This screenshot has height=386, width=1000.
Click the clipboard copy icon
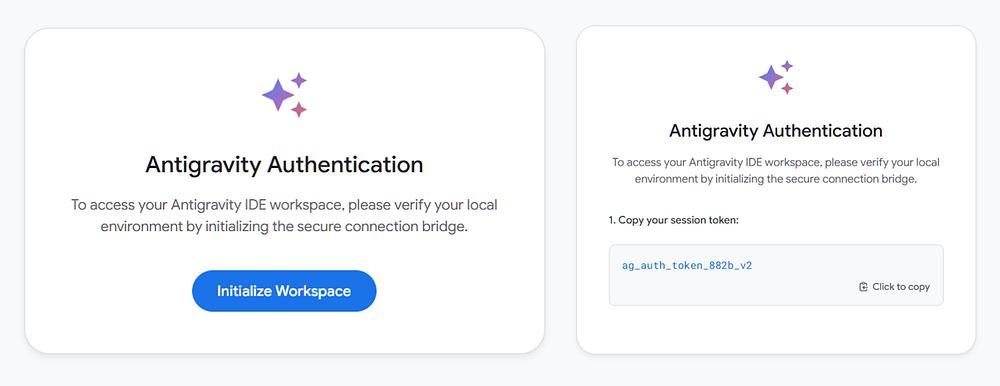tap(863, 286)
